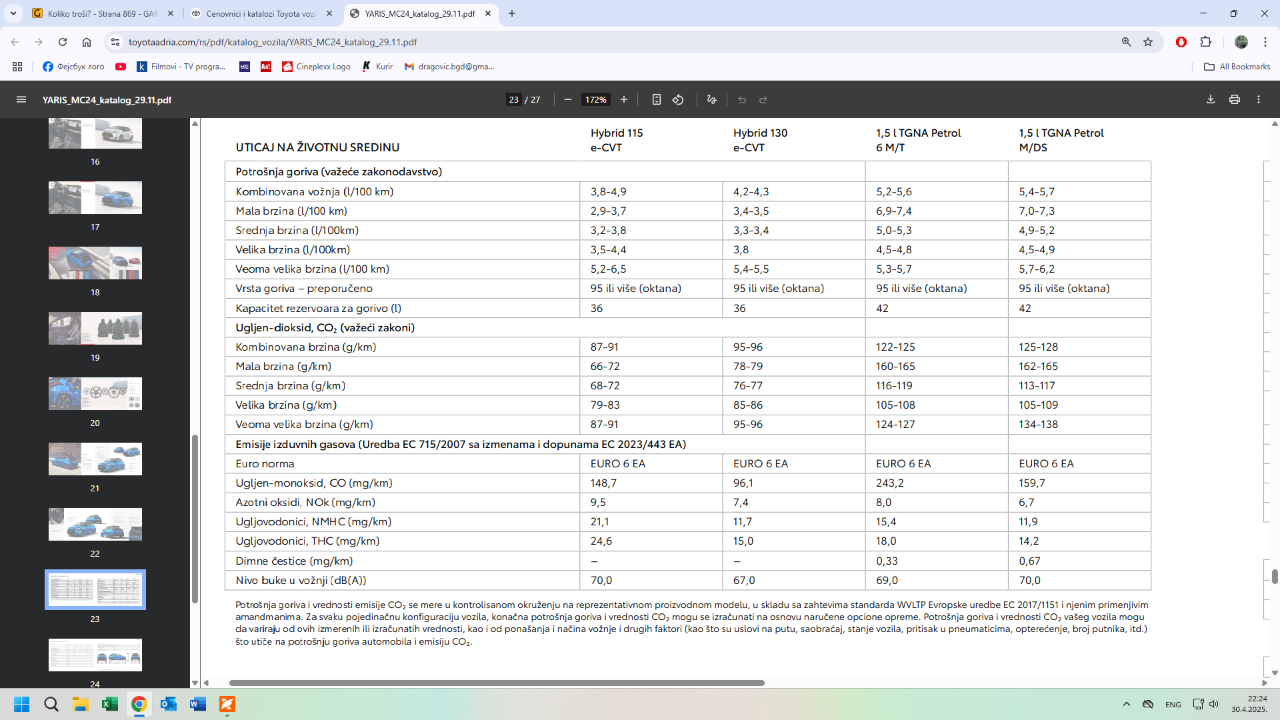Open the All Bookmarks folder
Screen dimensions: 1280x720
[x=1237, y=67]
